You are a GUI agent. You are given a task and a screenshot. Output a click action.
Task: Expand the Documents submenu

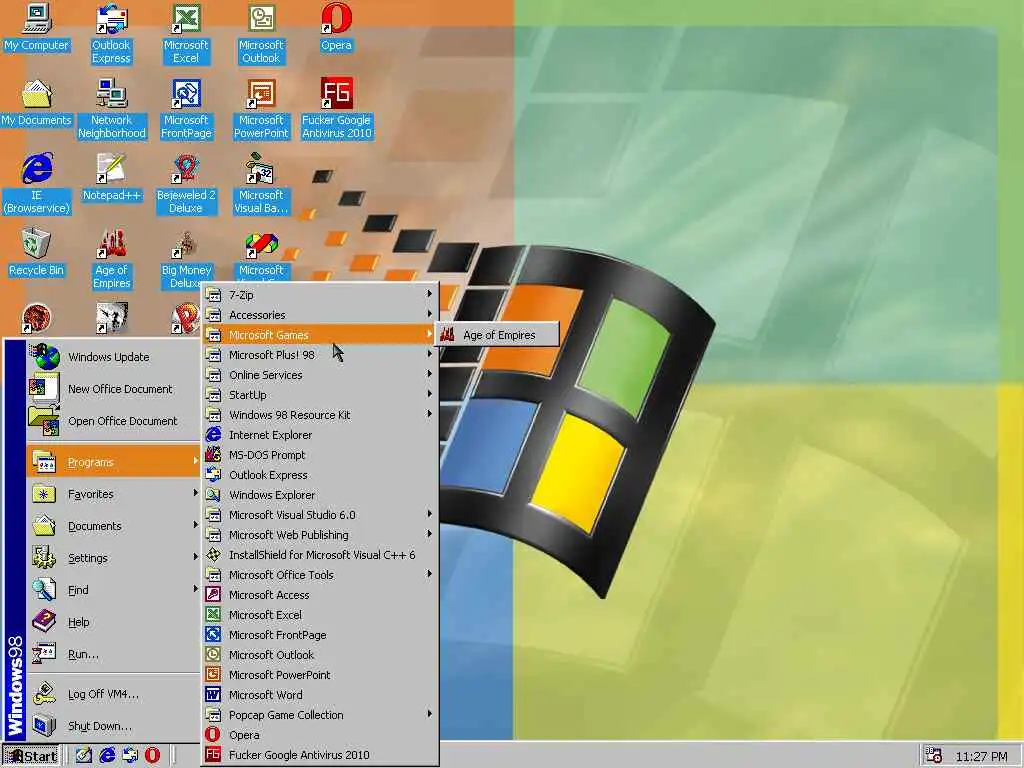click(114, 526)
